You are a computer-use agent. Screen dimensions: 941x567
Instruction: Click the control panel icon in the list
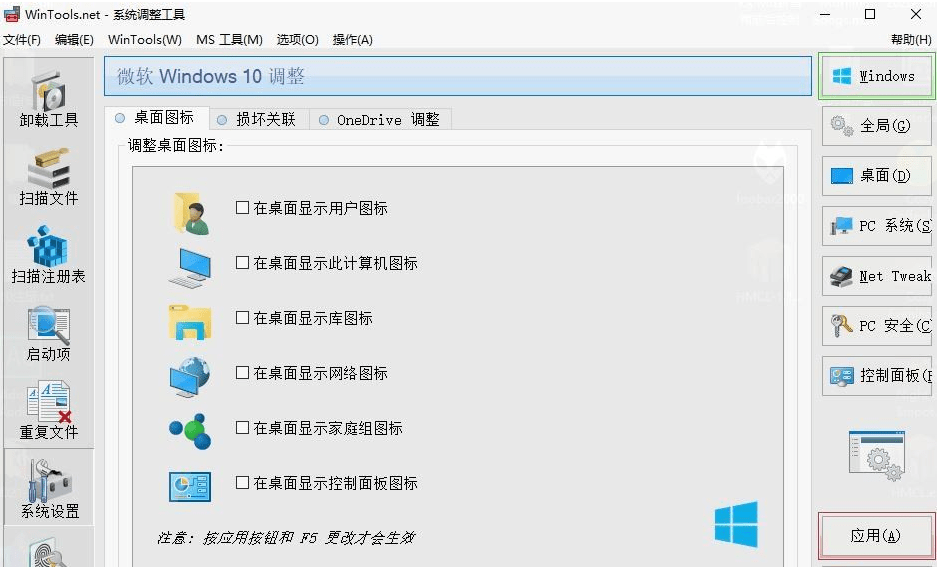coord(190,486)
